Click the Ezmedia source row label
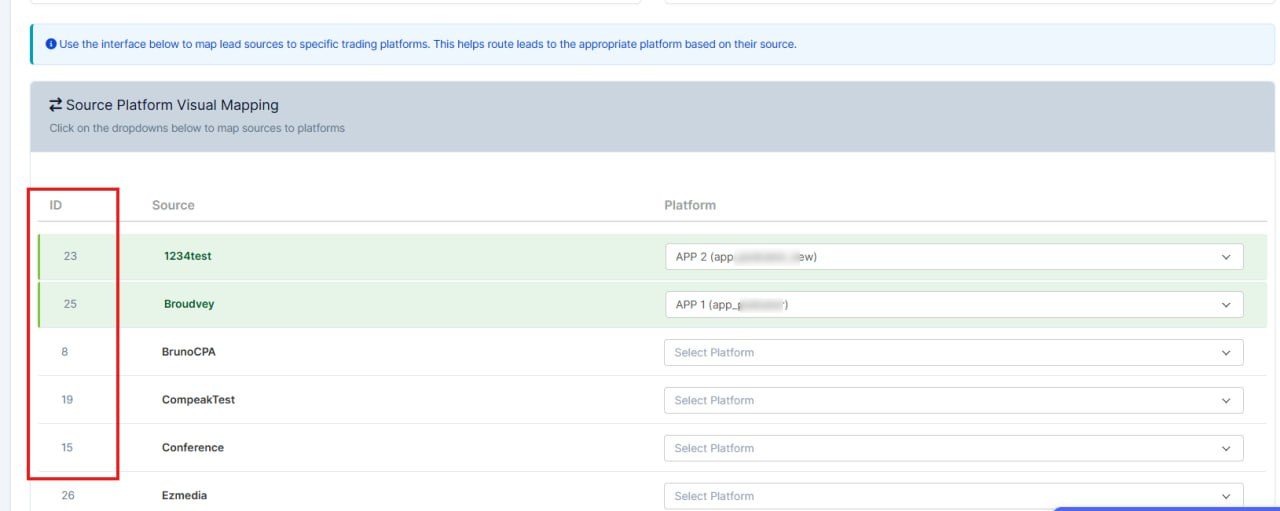The image size is (1280, 511). click(185, 496)
